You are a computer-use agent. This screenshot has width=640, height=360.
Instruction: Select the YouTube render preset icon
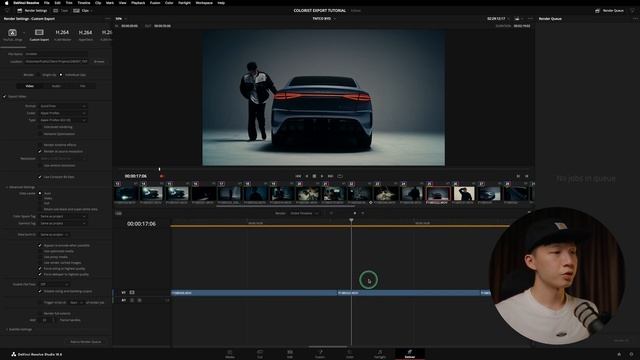[12, 34]
